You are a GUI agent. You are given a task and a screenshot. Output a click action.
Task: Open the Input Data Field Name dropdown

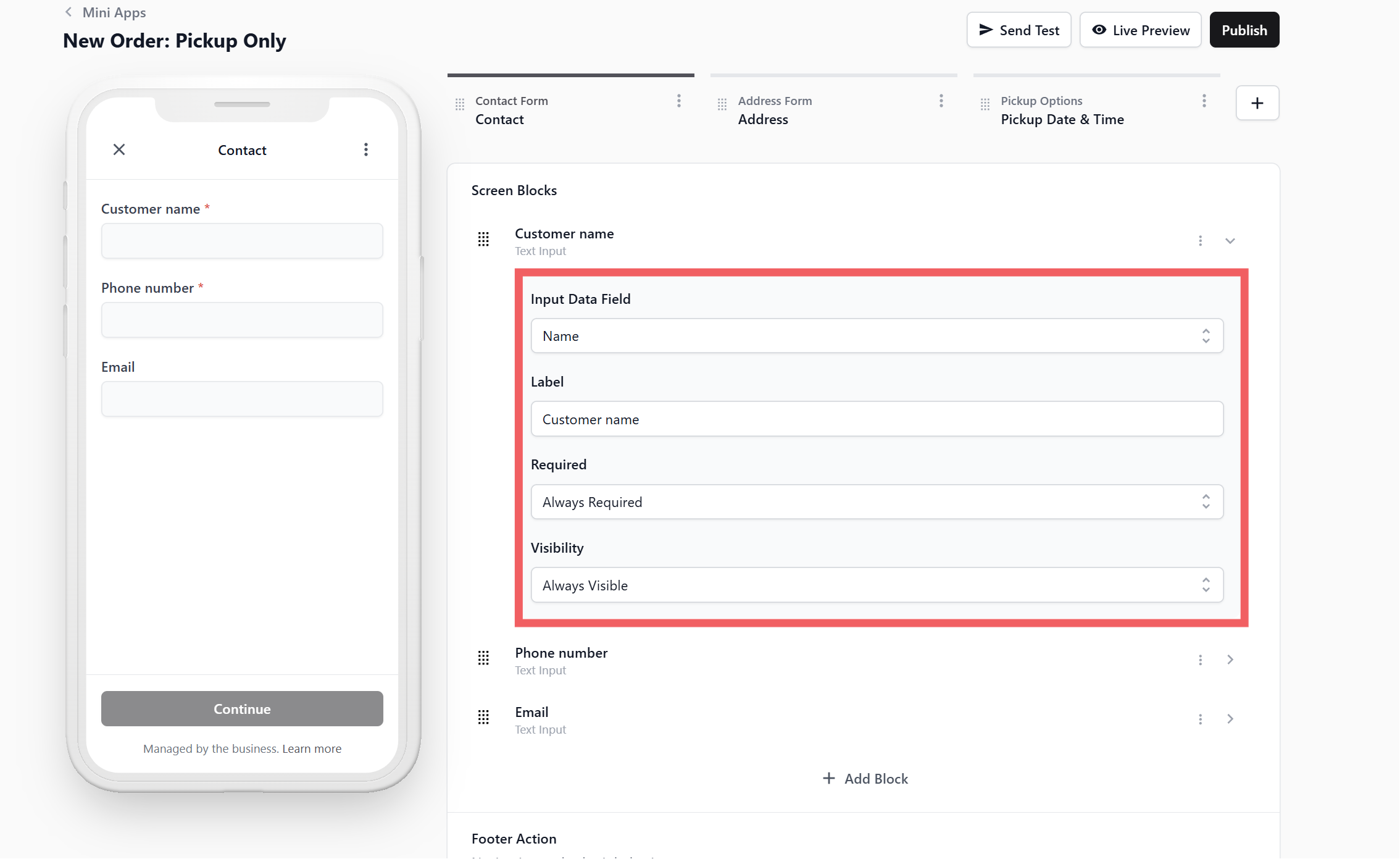pyautogui.click(x=877, y=336)
